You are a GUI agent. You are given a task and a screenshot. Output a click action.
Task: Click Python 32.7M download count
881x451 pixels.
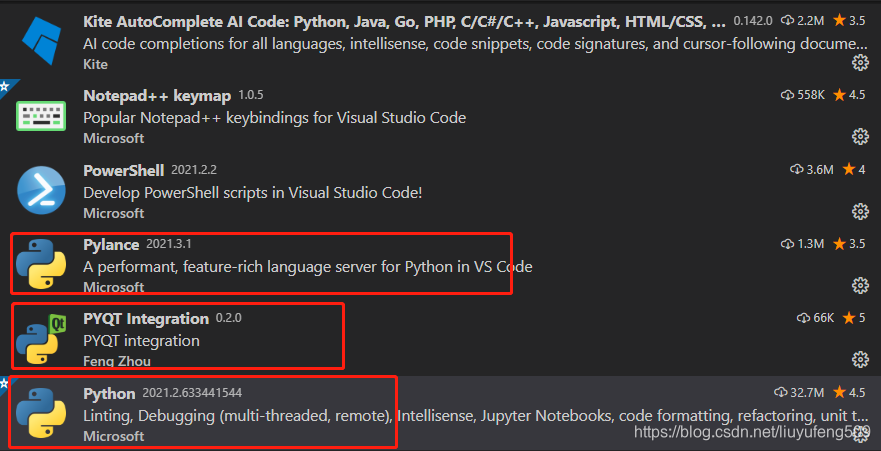799,392
